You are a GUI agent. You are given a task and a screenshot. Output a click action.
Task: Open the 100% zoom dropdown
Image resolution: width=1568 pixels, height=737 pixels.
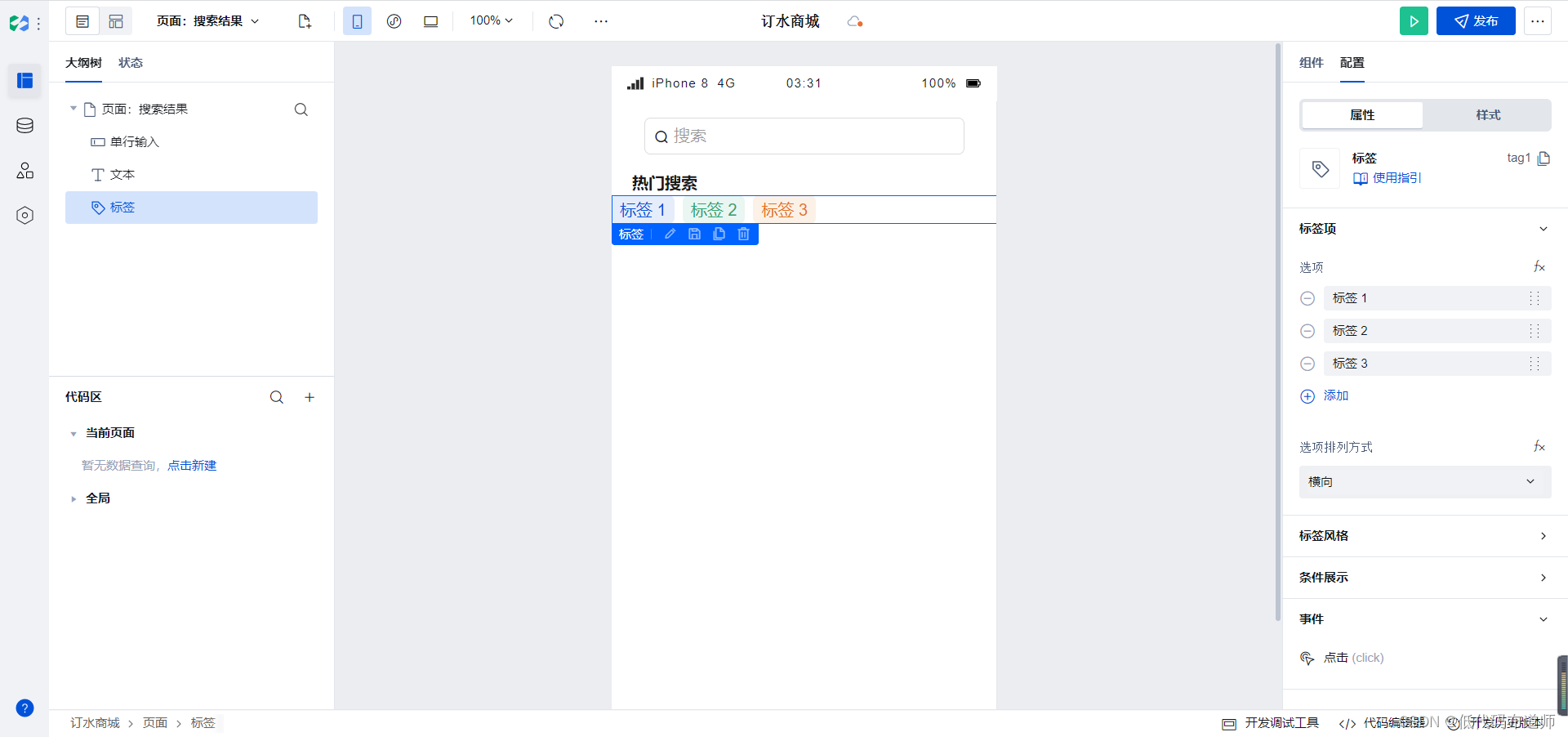(491, 21)
